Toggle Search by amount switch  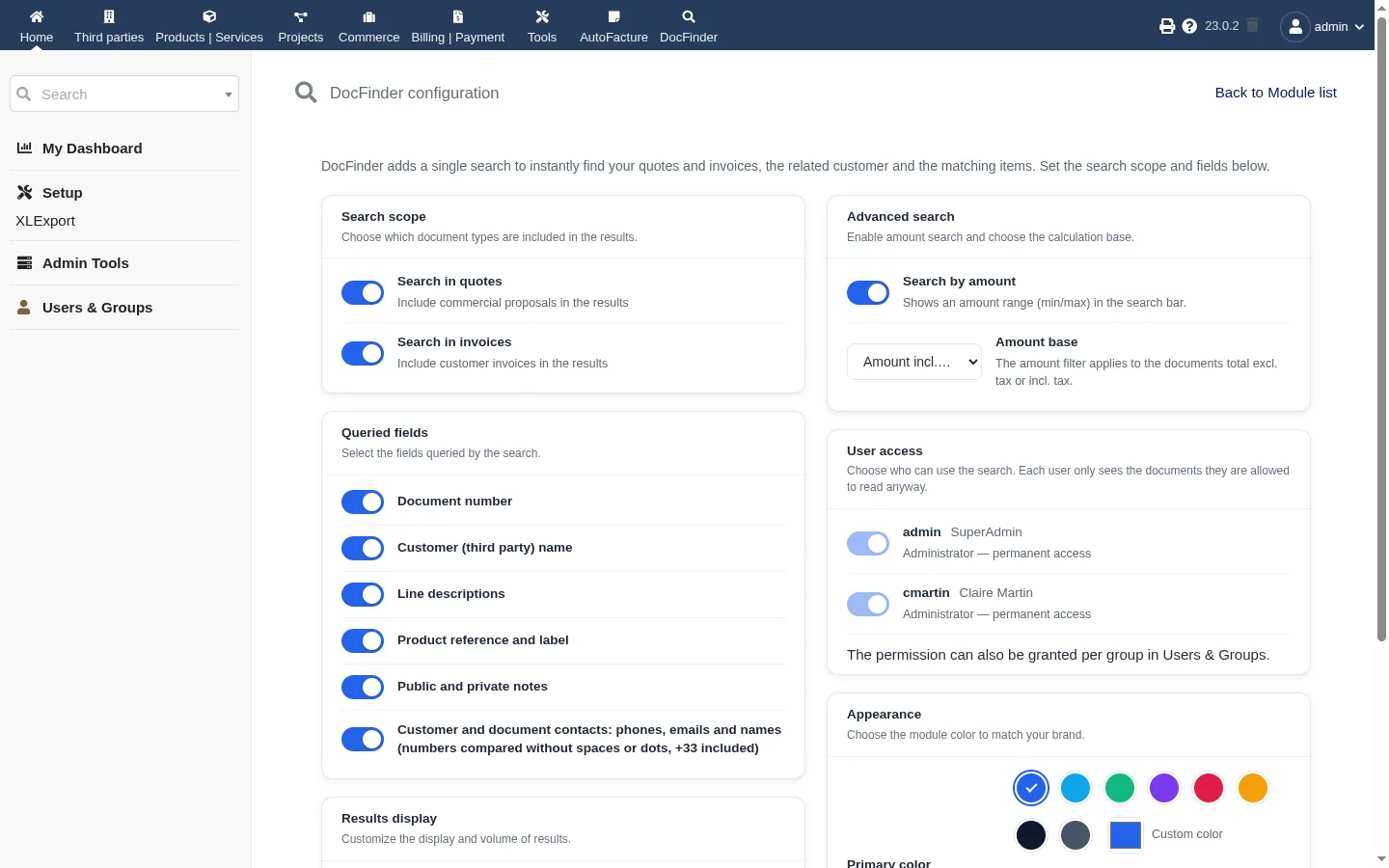[868, 292]
